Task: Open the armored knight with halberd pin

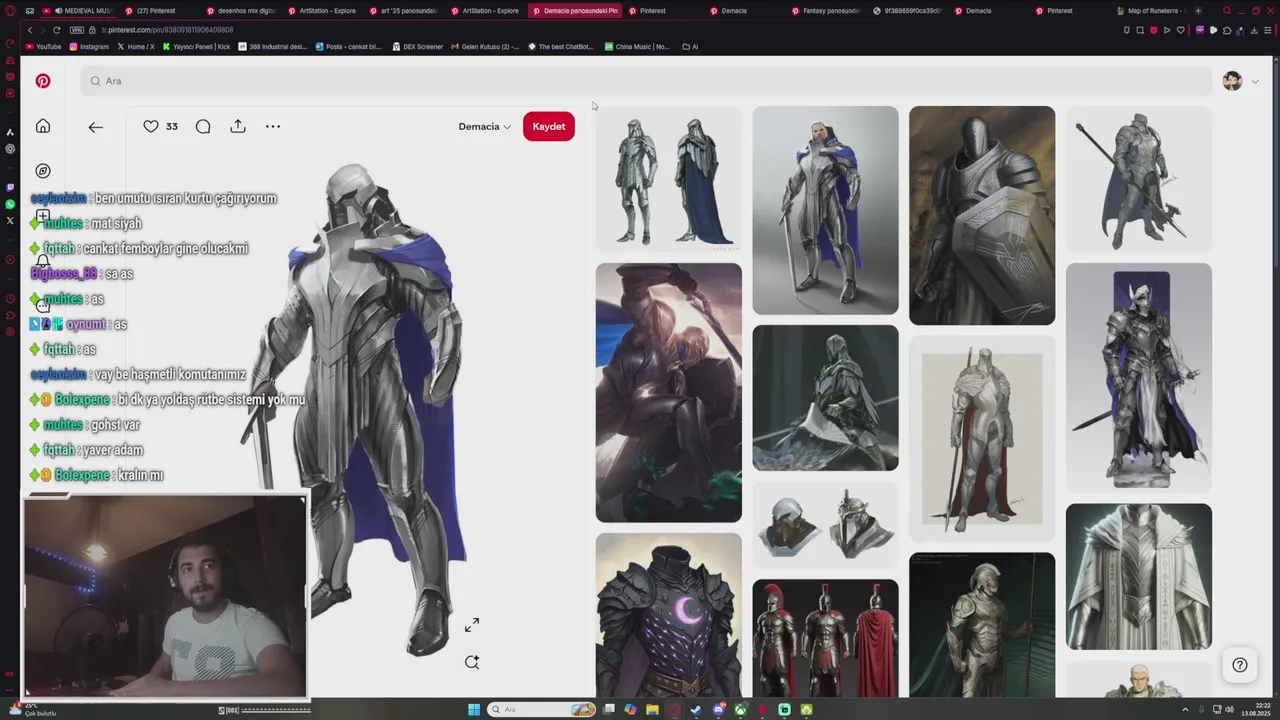Action: tap(1139, 179)
